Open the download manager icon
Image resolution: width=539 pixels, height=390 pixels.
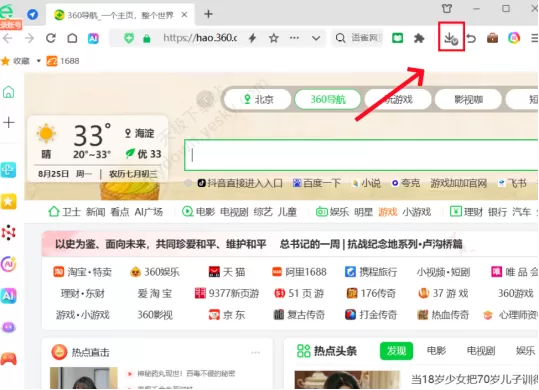451,38
